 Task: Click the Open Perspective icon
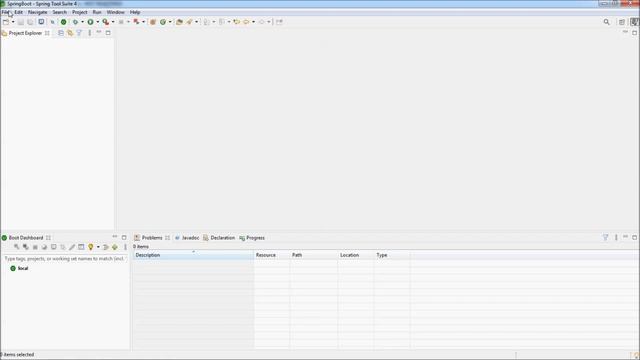click(622, 22)
